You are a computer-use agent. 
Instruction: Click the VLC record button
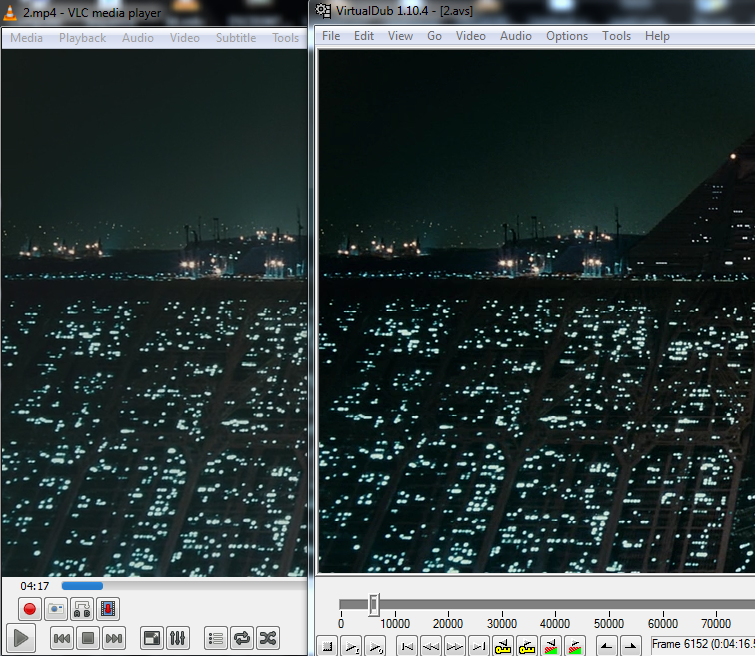pos(30,609)
